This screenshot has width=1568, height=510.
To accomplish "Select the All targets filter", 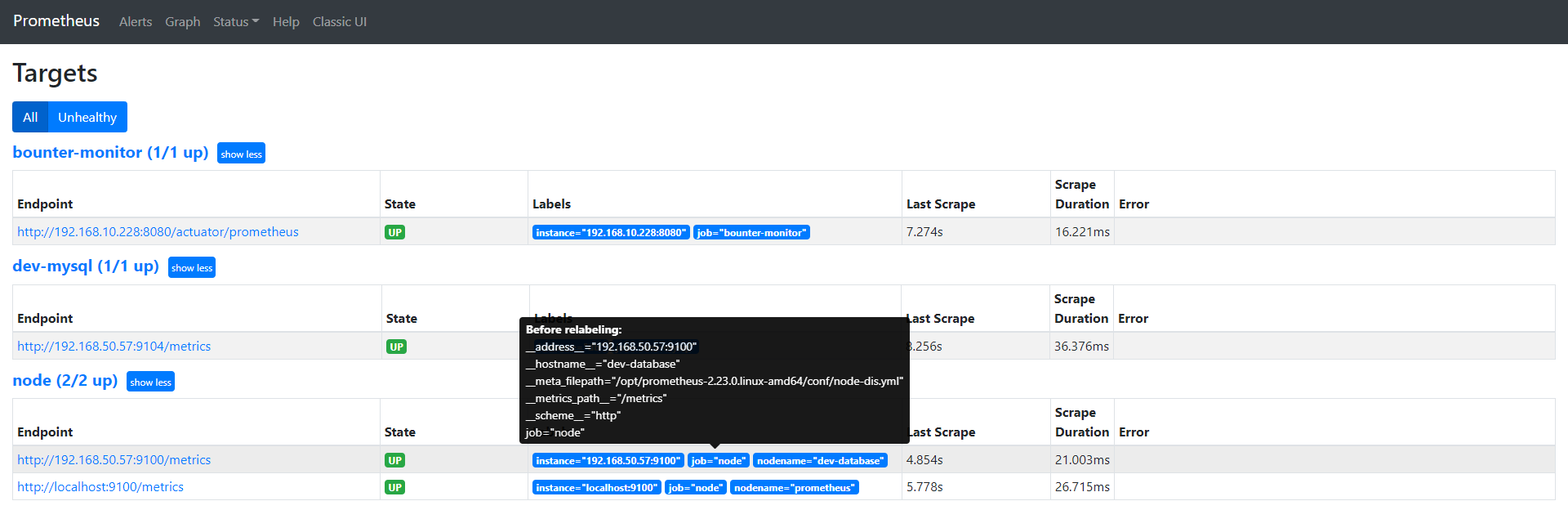I will (x=30, y=117).
